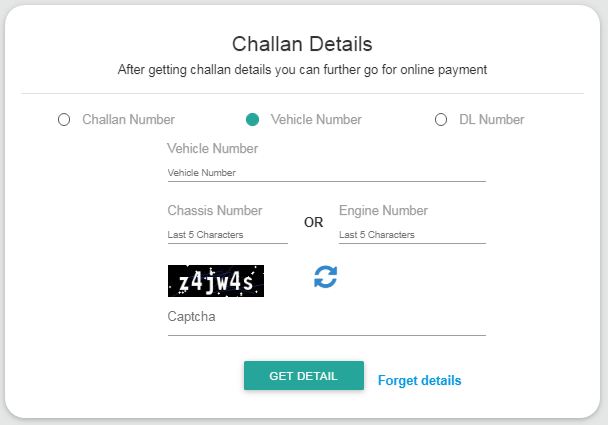608x425 pixels.
Task: Click the Challan Details heading
Action: pos(302,44)
